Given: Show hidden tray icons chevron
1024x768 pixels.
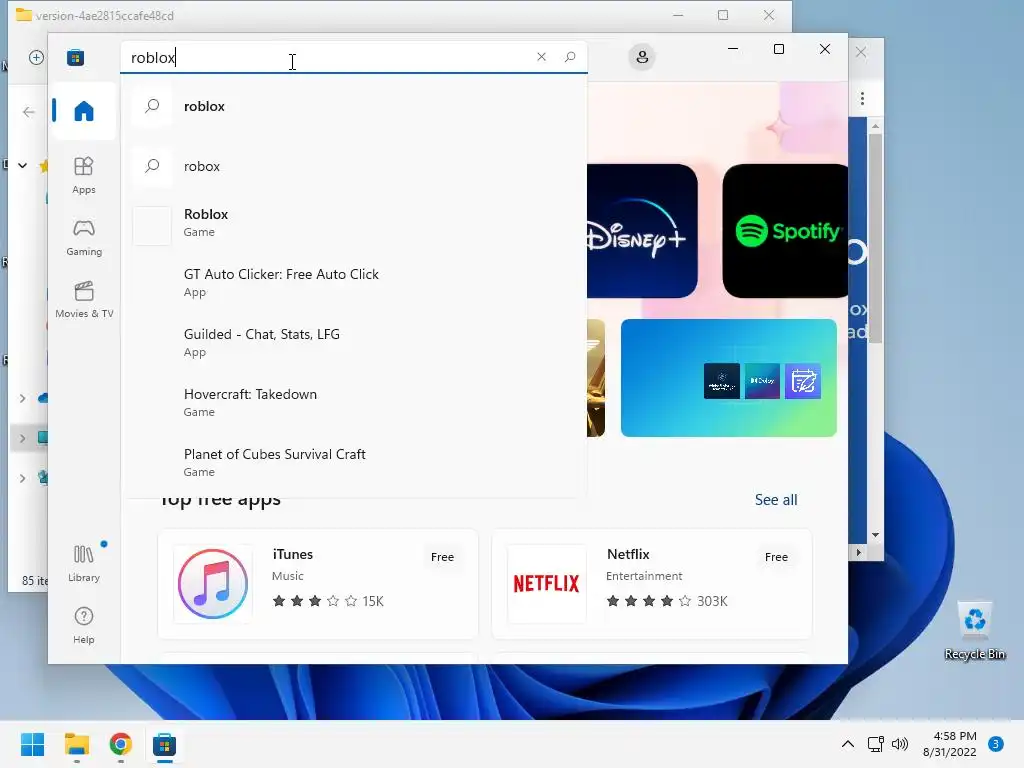Looking at the screenshot, I should tap(848, 744).
